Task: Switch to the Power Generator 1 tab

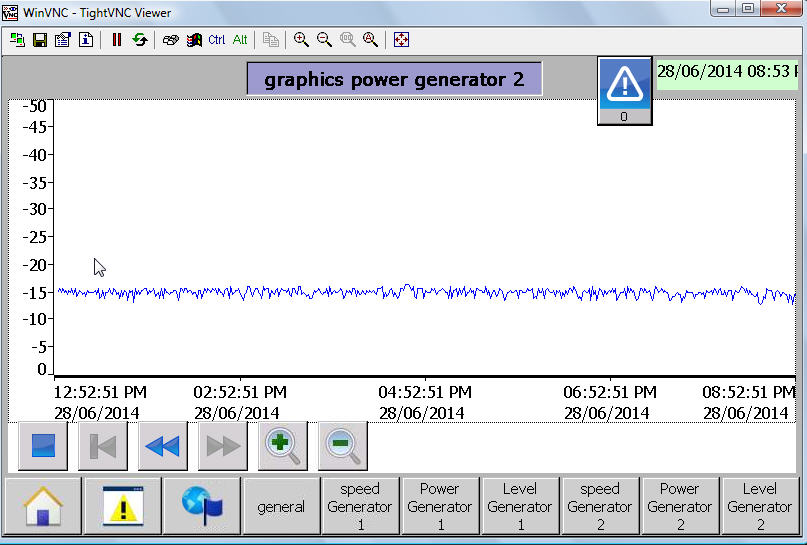Action: point(439,506)
